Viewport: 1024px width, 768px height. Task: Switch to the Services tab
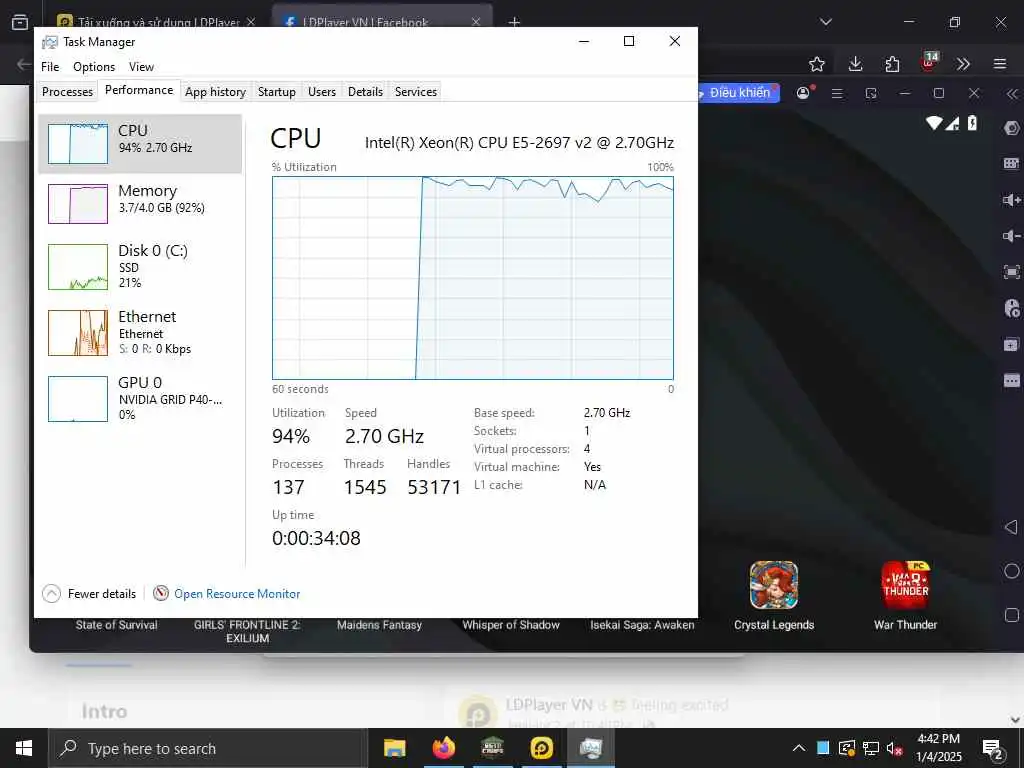pyautogui.click(x=416, y=91)
